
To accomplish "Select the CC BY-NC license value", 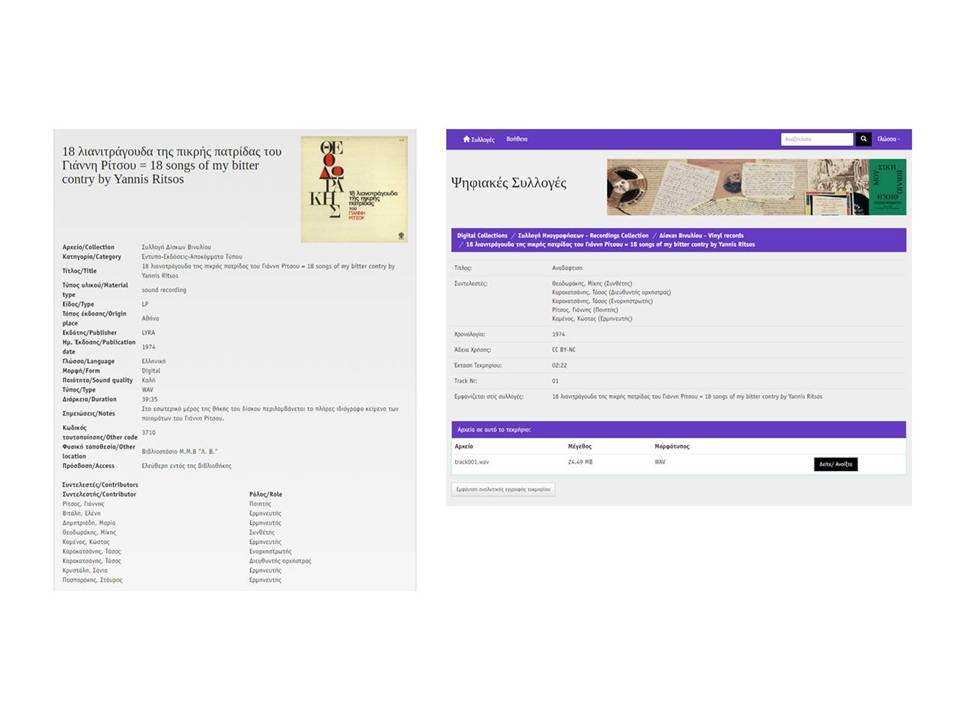I will 563,350.
